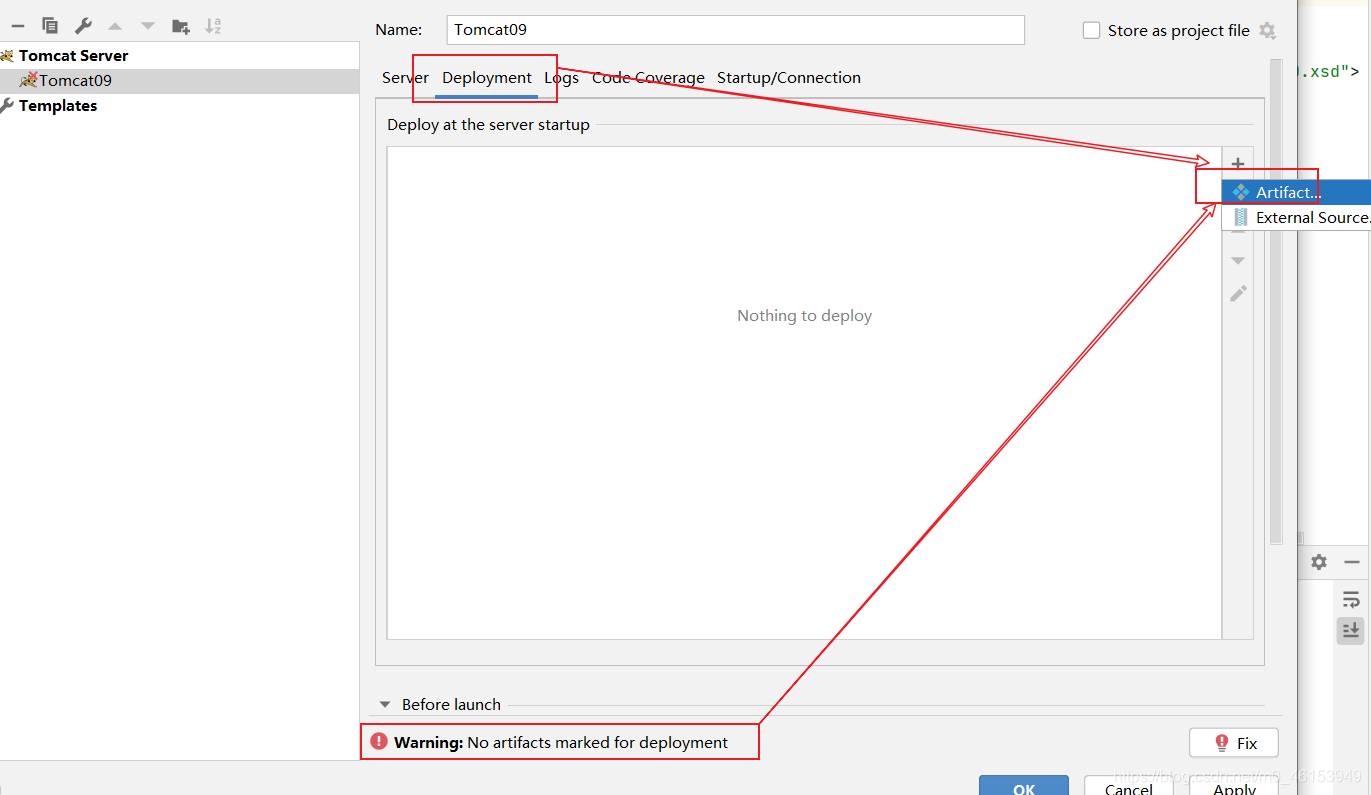
Task: Hide background tool window with minus icon
Action: coord(1352,562)
